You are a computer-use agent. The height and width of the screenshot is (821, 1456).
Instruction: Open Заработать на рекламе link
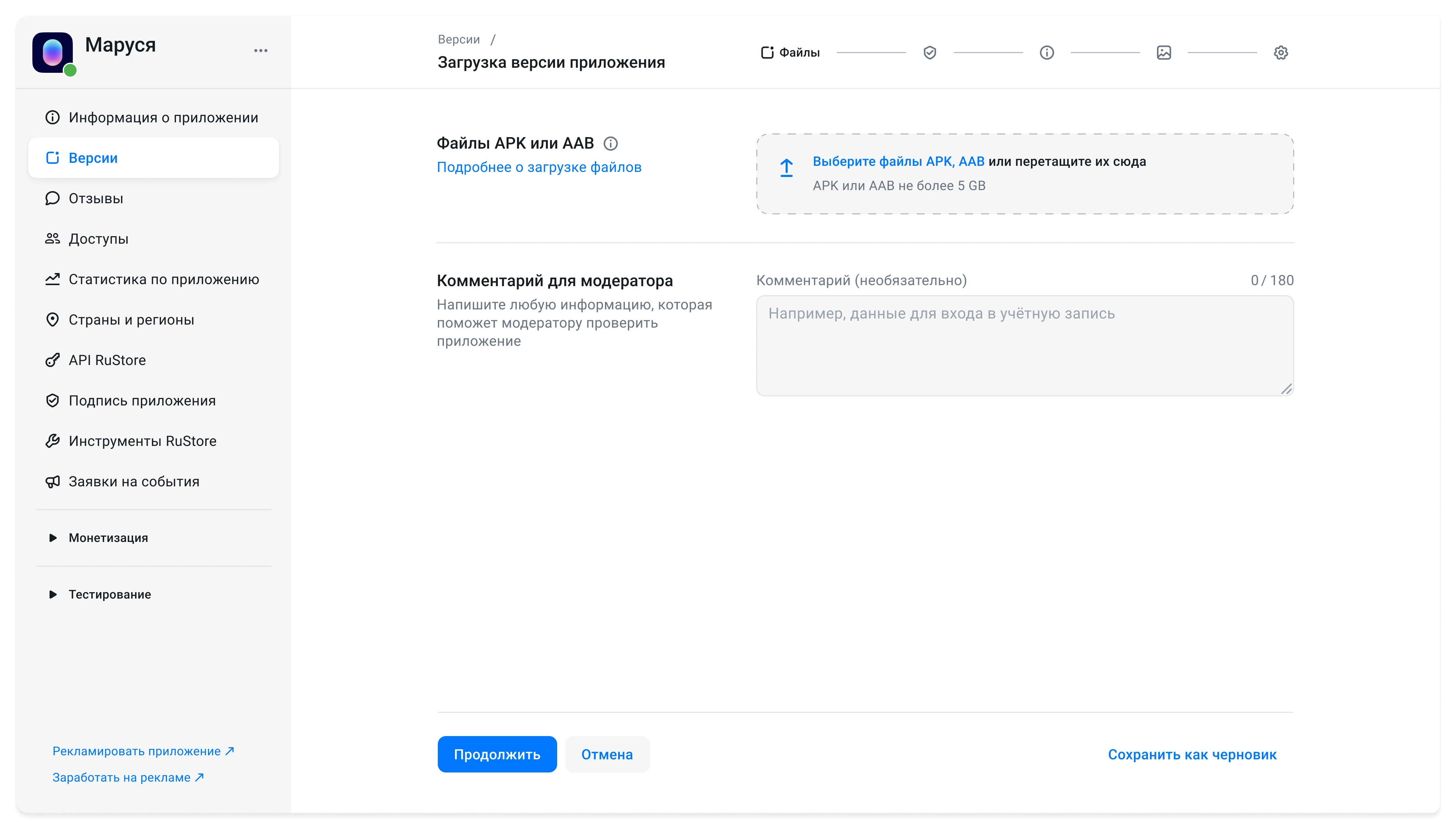(x=128, y=778)
